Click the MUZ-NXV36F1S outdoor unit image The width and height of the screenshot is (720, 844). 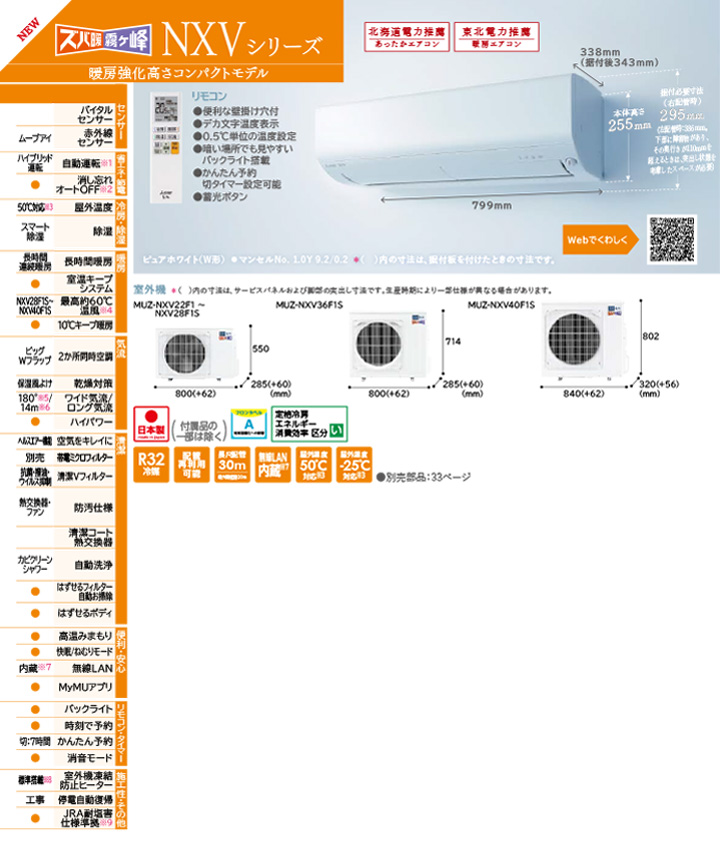pyautogui.click(x=389, y=344)
